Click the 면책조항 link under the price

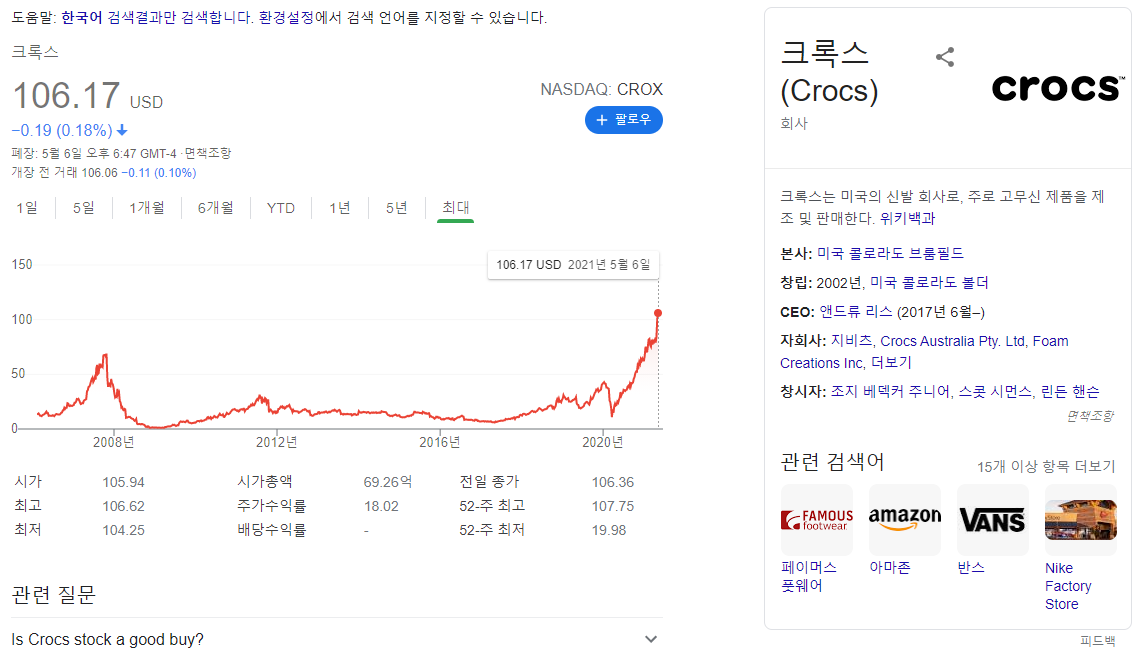[x=208, y=153]
